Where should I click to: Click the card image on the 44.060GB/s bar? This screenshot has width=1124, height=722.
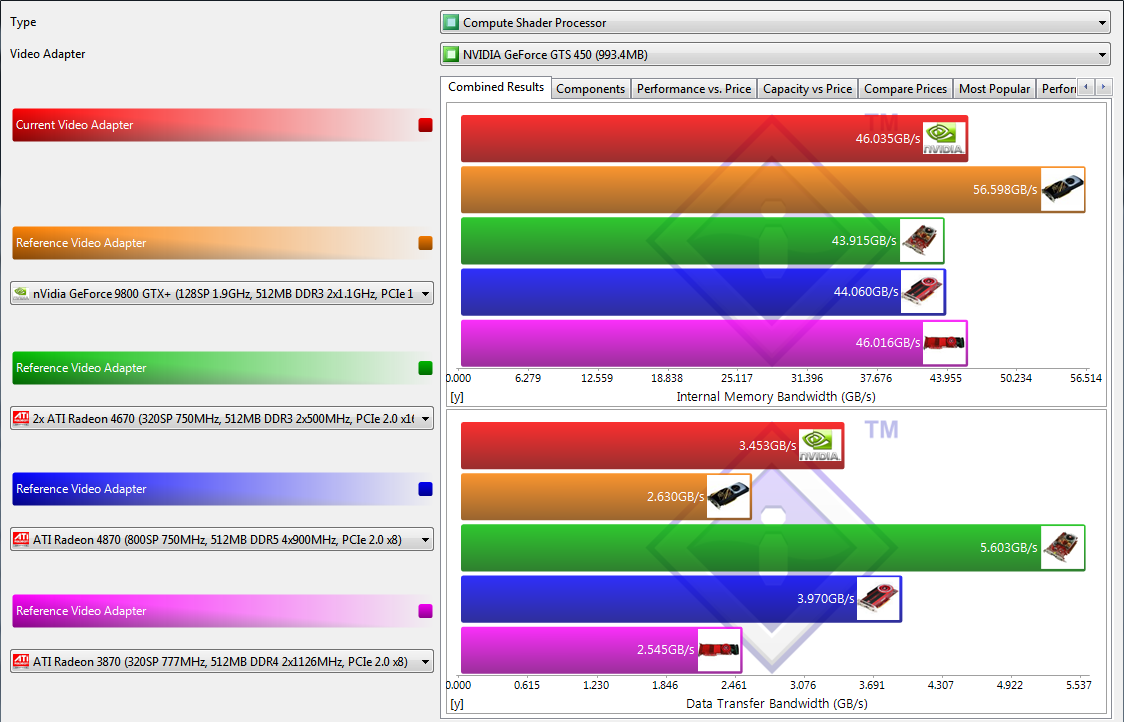pos(923,291)
